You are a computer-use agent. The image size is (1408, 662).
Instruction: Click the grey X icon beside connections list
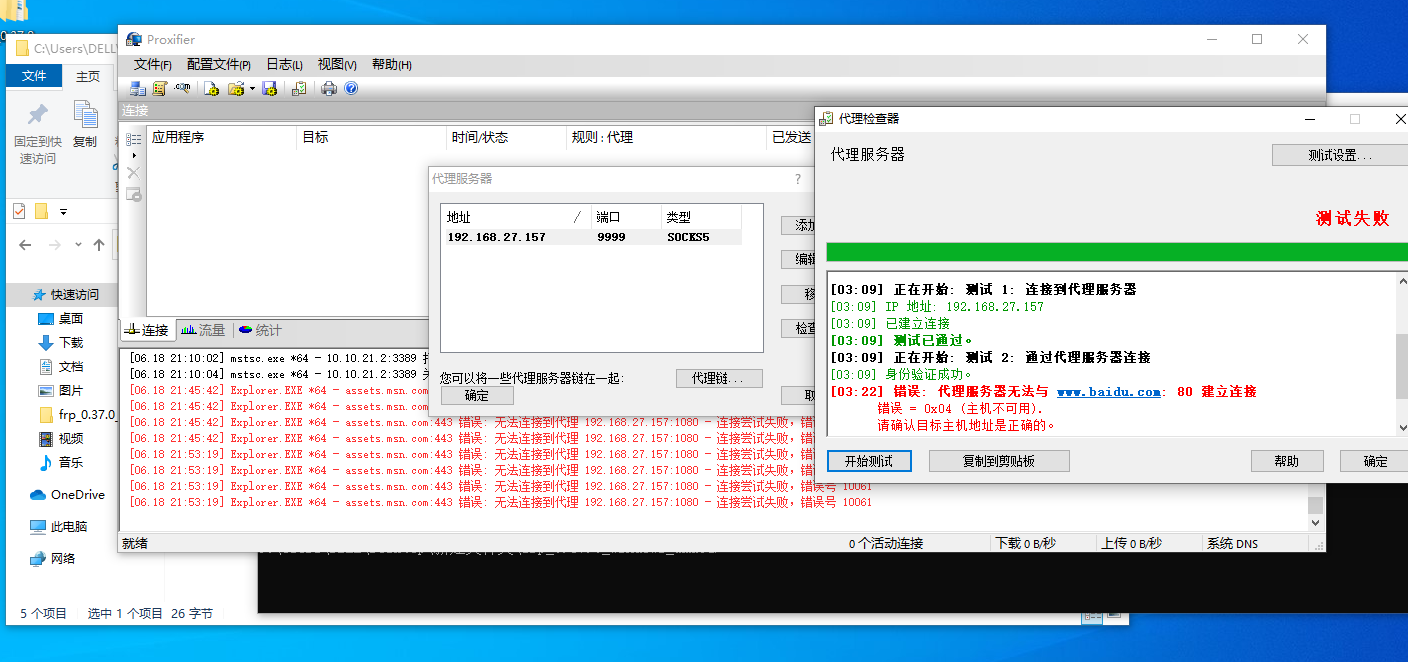133,173
